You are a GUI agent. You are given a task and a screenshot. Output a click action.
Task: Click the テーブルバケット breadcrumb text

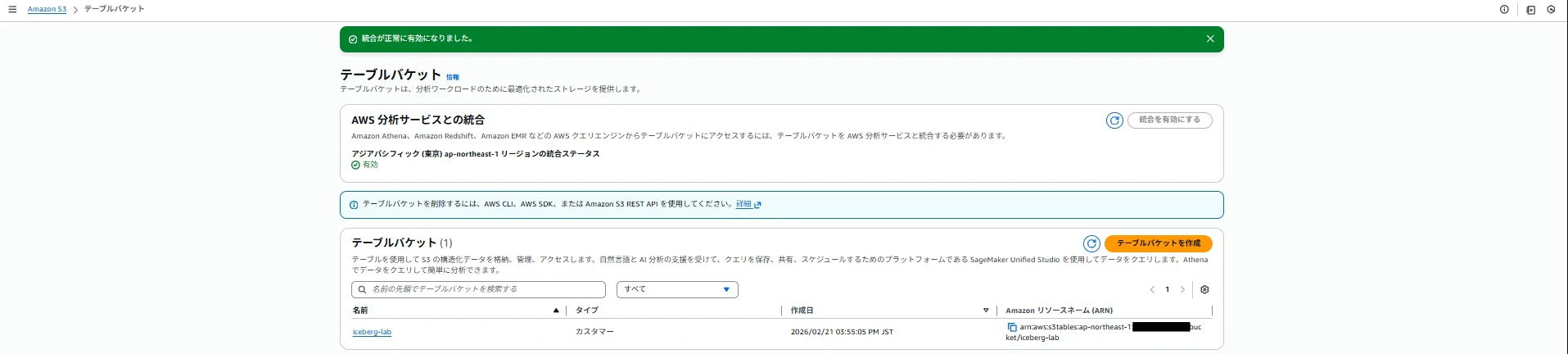pyautogui.click(x=115, y=9)
